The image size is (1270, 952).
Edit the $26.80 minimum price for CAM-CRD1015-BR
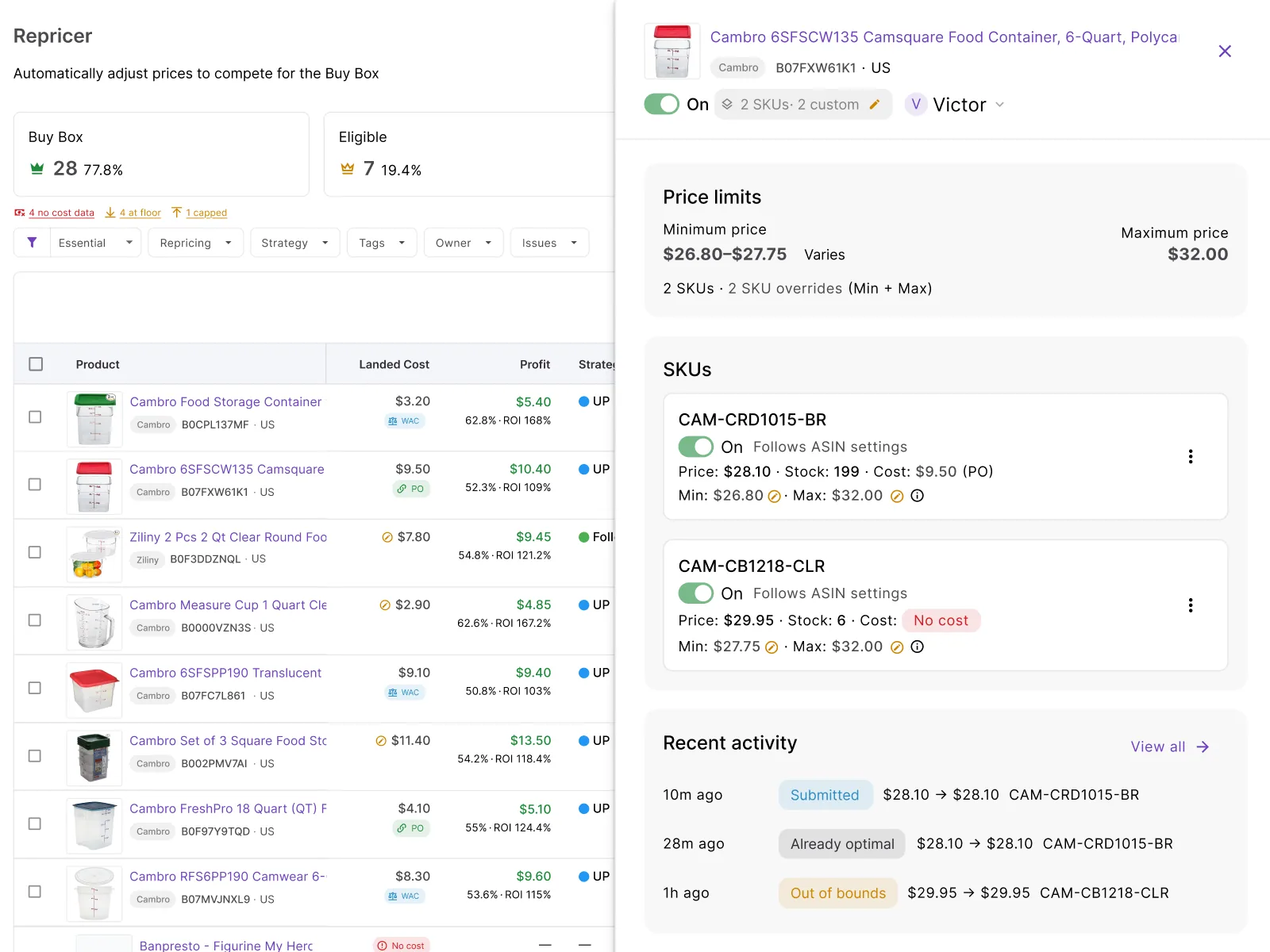point(775,497)
